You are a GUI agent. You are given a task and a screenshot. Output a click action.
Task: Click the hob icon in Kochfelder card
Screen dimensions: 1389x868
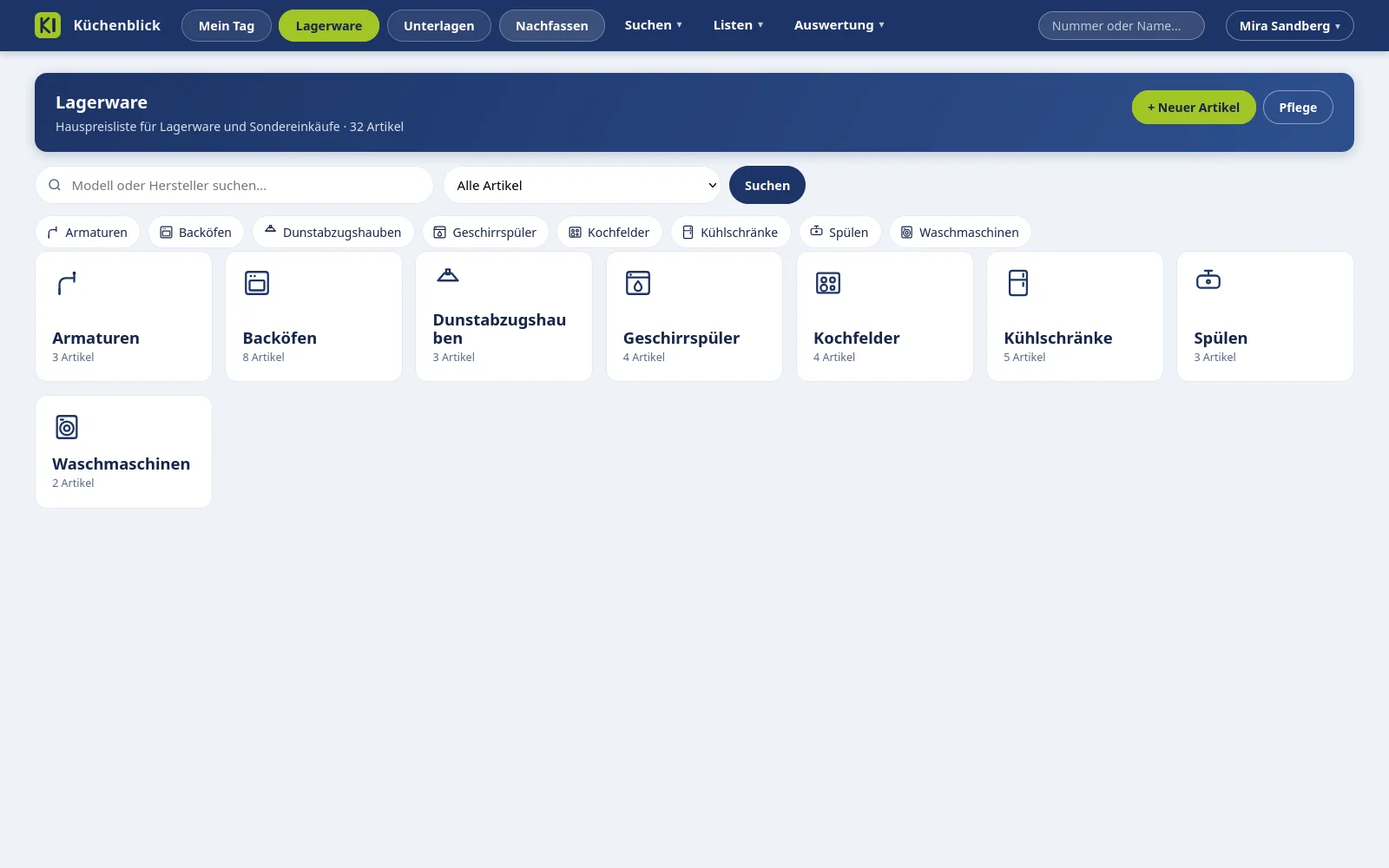[x=828, y=283]
